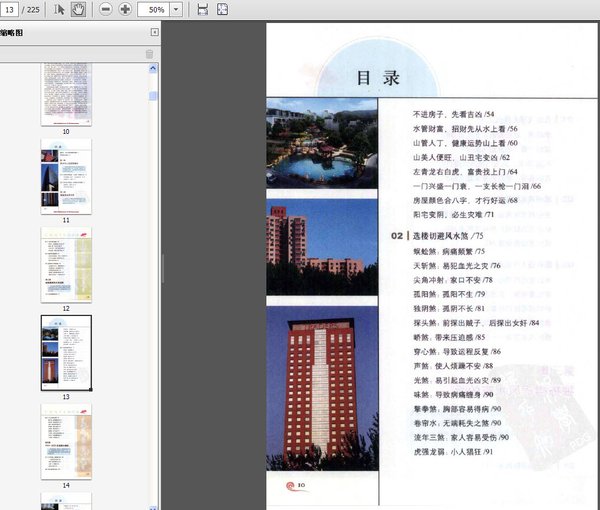This screenshot has height=510, width=600.
Task: Click the entry ending with /62
Action: [461, 157]
